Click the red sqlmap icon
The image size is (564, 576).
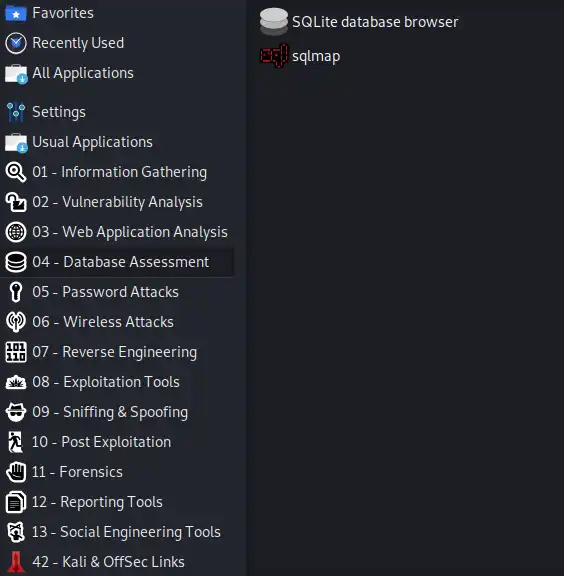pyautogui.click(x=274, y=56)
